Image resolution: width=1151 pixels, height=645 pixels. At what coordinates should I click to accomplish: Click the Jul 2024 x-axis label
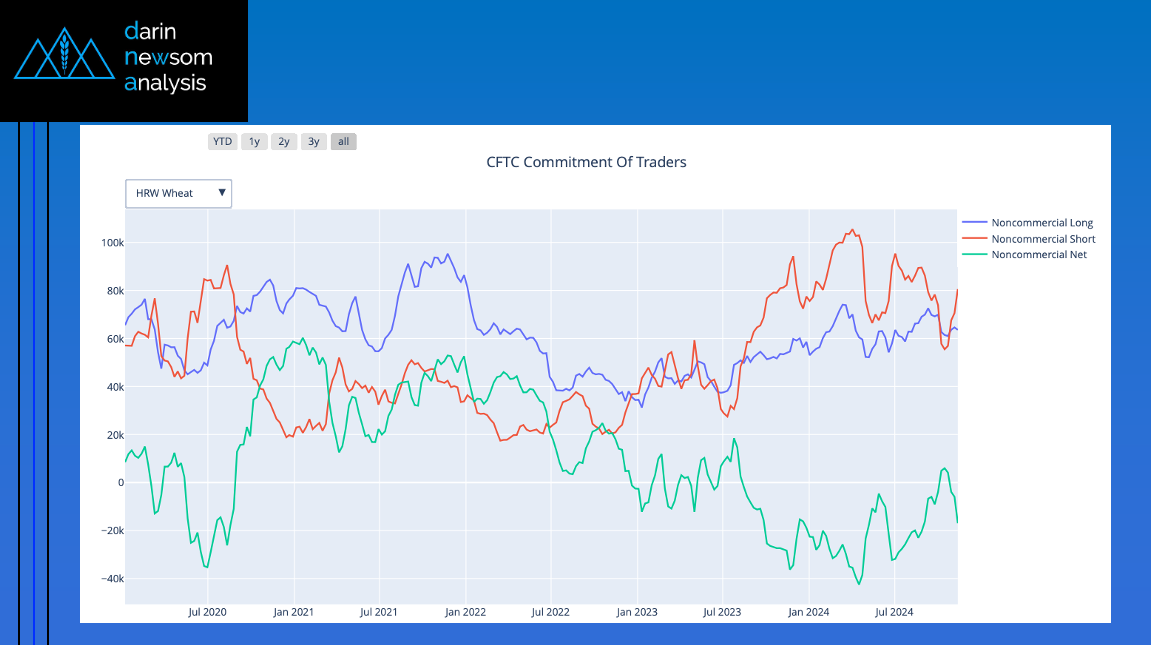(894, 612)
